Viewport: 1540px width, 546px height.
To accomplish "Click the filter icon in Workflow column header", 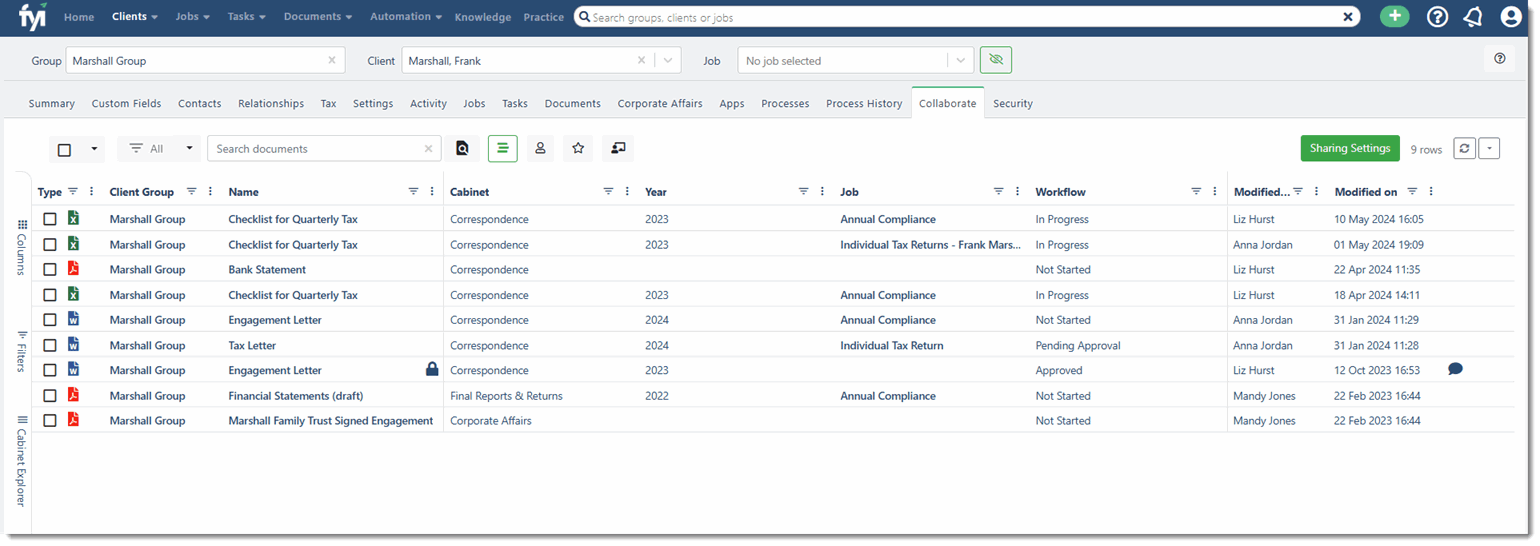I will click(x=1196, y=191).
